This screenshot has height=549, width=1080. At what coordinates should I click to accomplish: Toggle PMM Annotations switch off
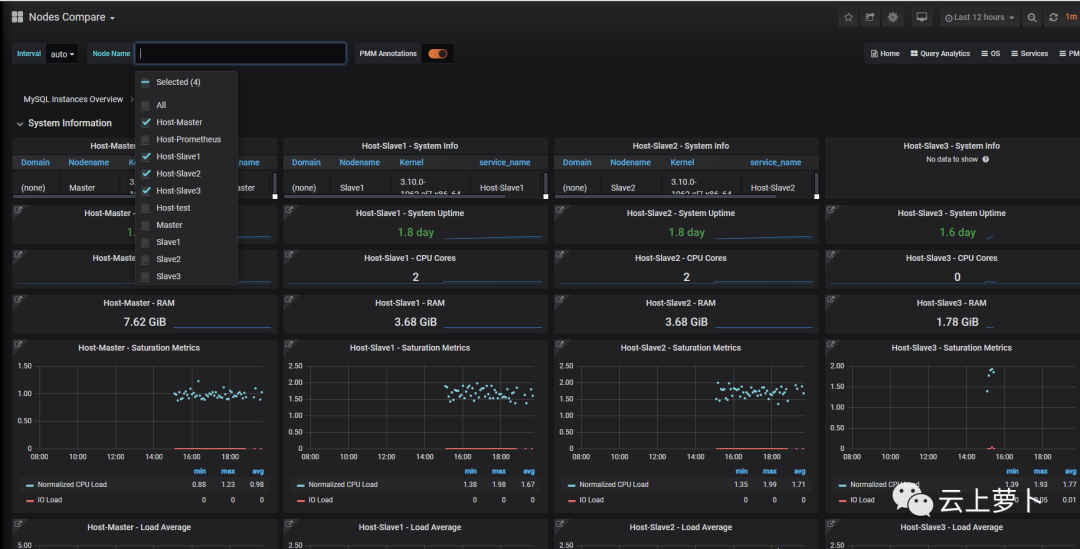(x=437, y=54)
